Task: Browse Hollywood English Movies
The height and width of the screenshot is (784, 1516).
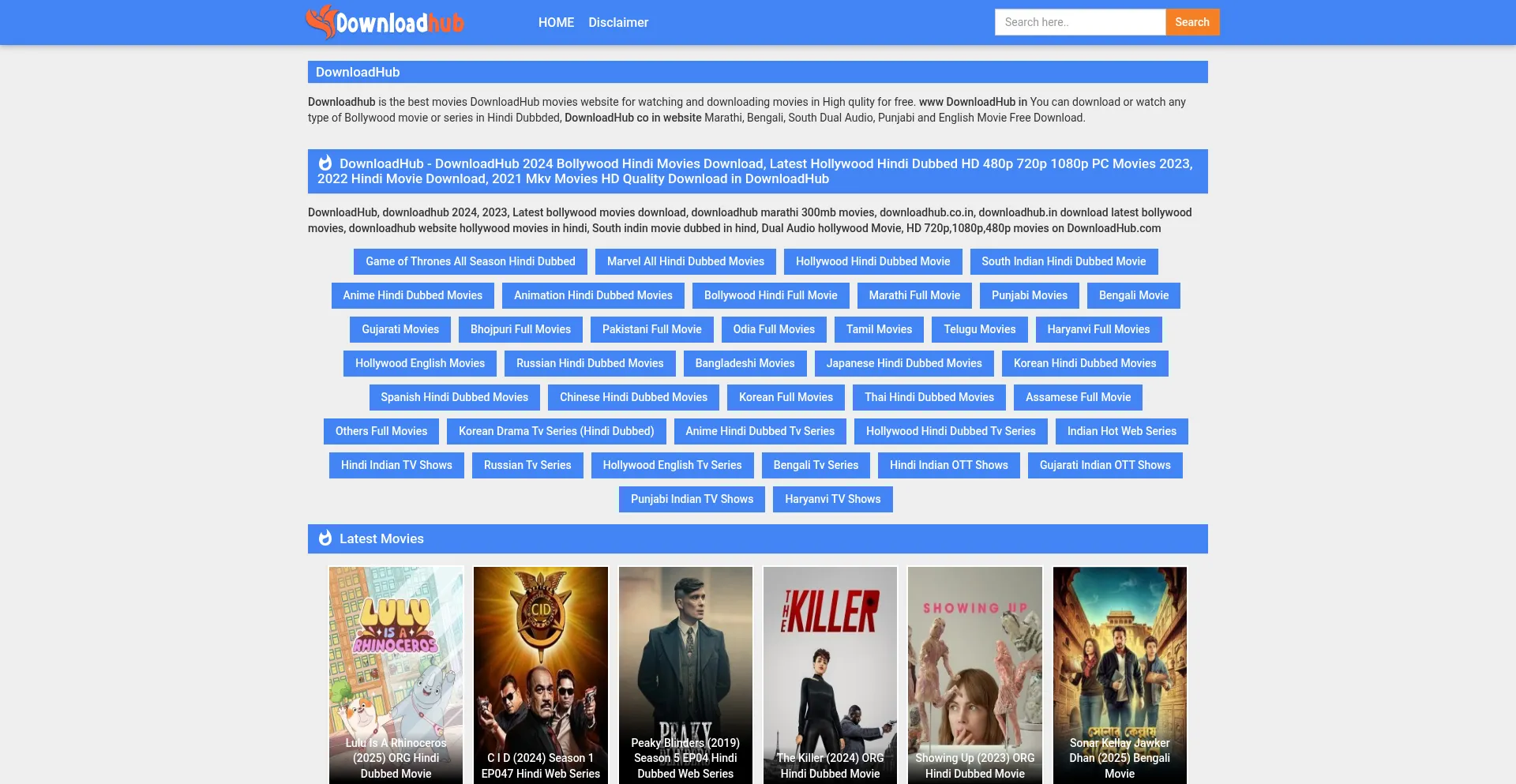Action: [420, 363]
